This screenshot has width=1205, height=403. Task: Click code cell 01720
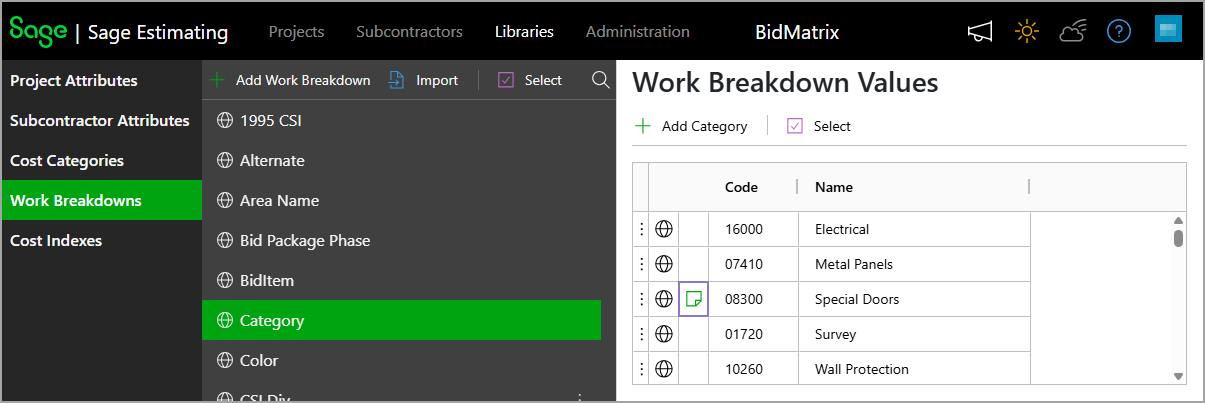(x=754, y=334)
